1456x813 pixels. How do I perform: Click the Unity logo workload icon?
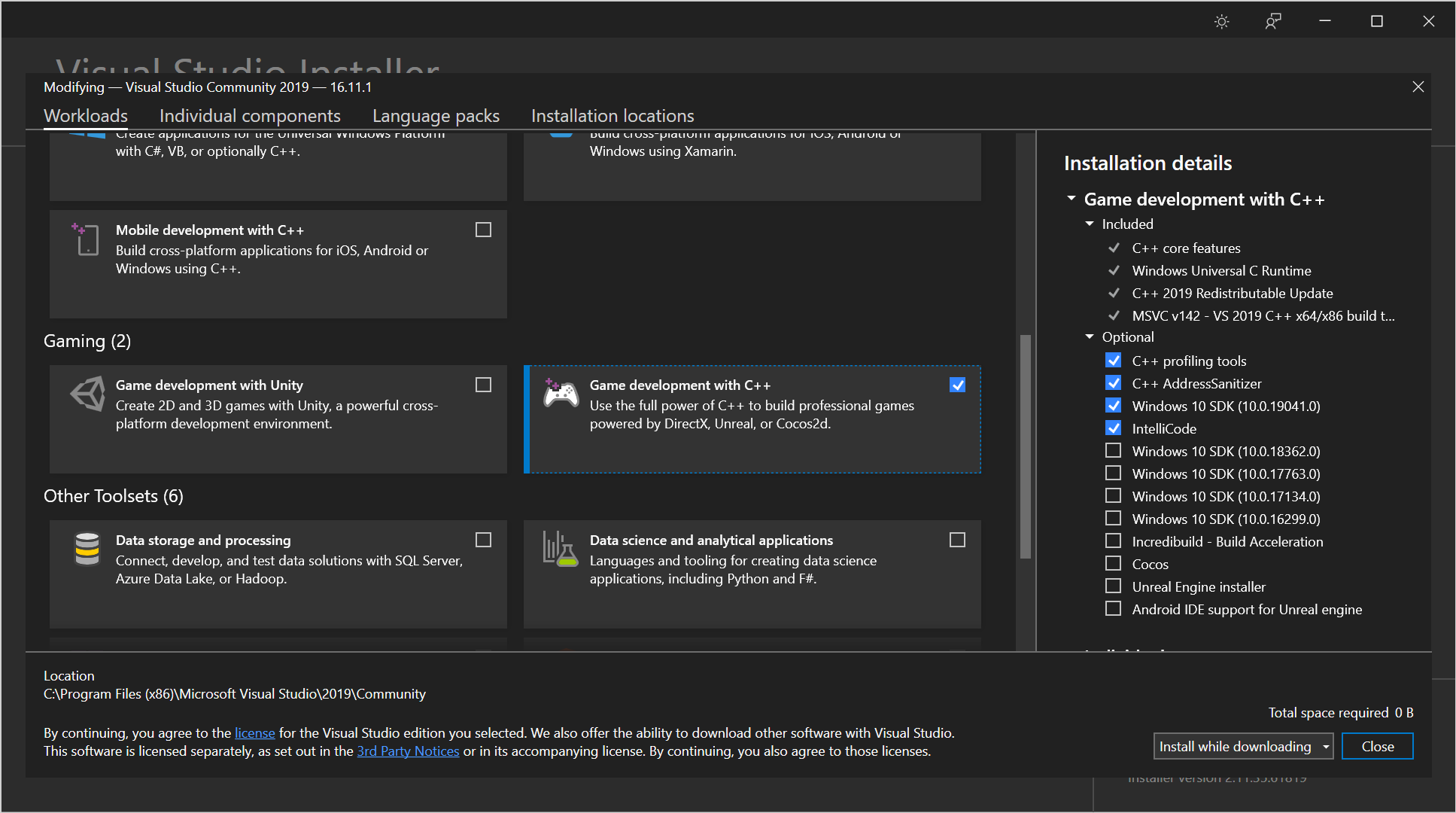coord(87,394)
